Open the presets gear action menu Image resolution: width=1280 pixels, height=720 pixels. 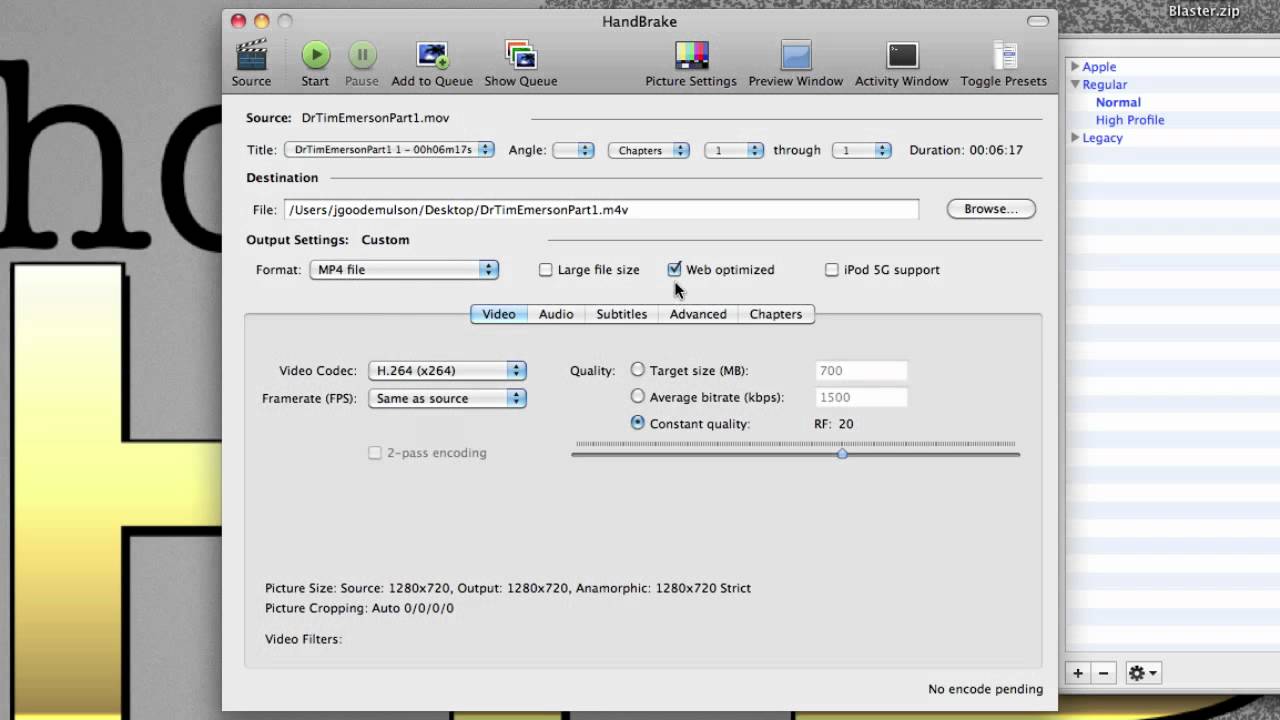click(x=1142, y=673)
